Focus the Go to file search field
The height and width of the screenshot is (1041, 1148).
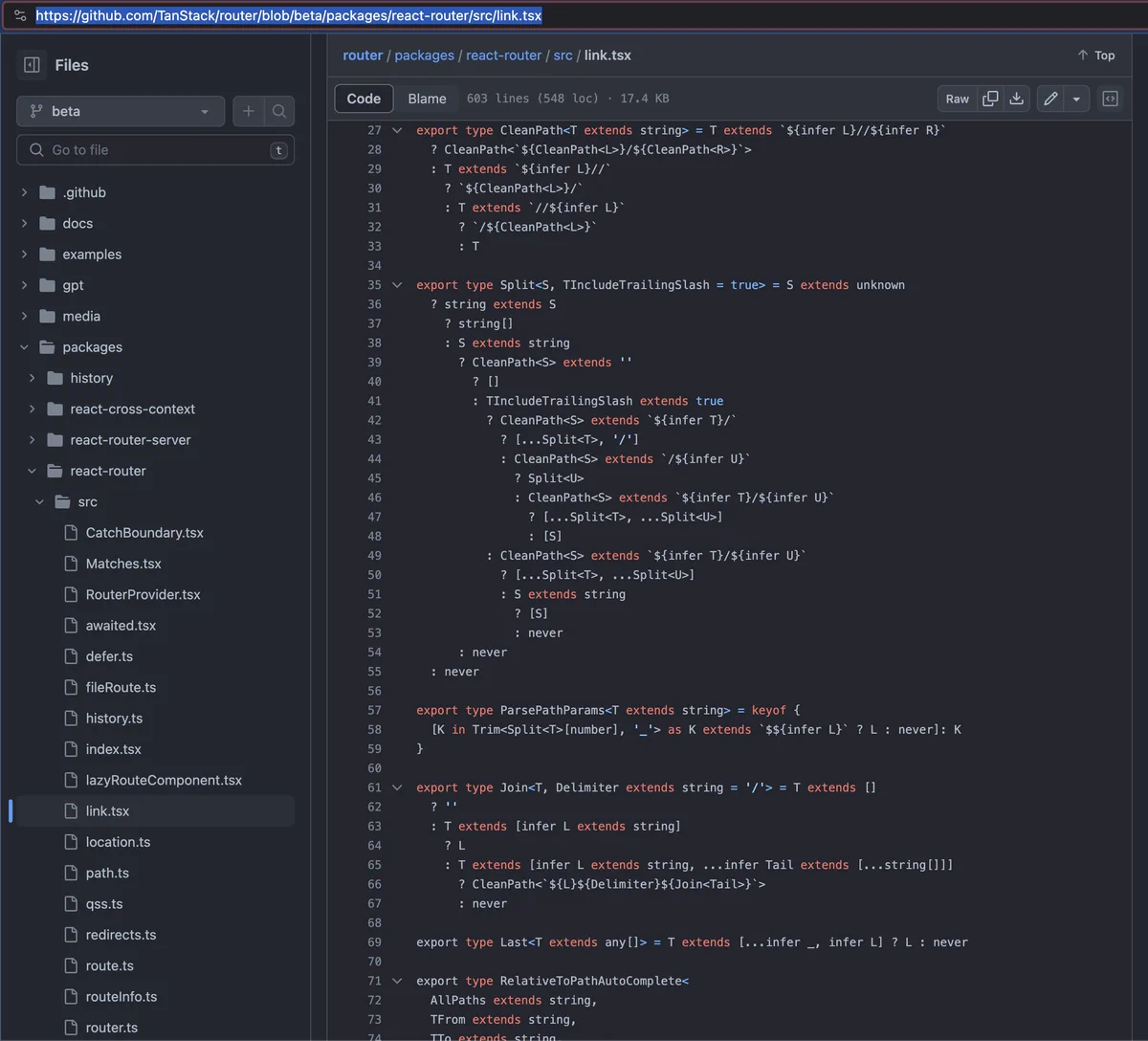tap(155, 150)
